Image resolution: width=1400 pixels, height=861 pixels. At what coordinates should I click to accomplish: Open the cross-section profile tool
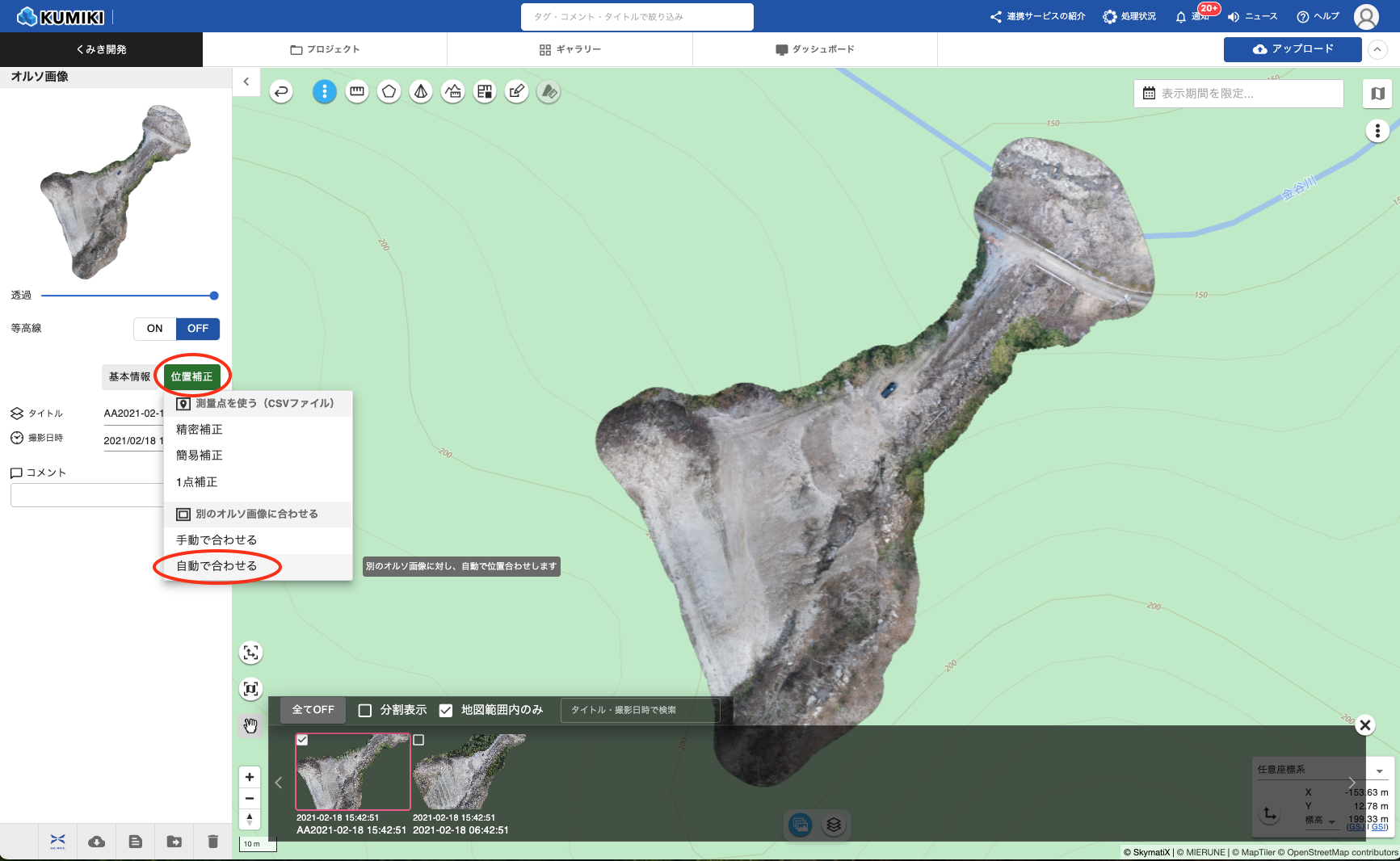click(x=453, y=92)
